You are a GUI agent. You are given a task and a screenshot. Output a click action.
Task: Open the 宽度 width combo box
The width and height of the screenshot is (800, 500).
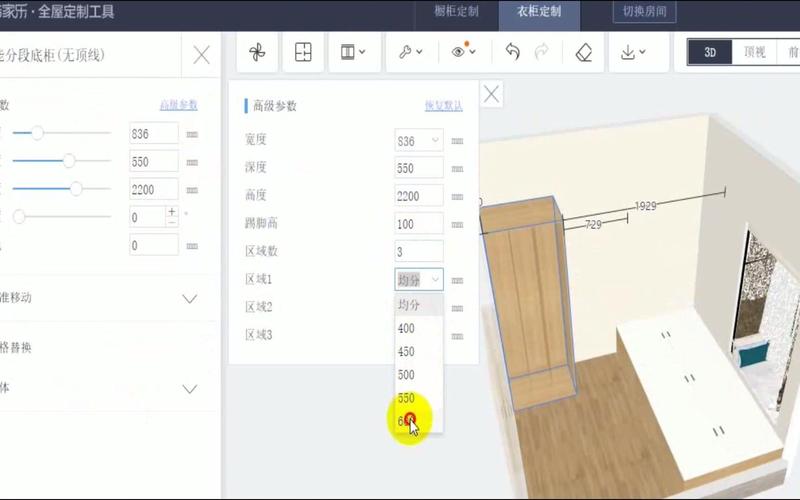(x=419, y=141)
